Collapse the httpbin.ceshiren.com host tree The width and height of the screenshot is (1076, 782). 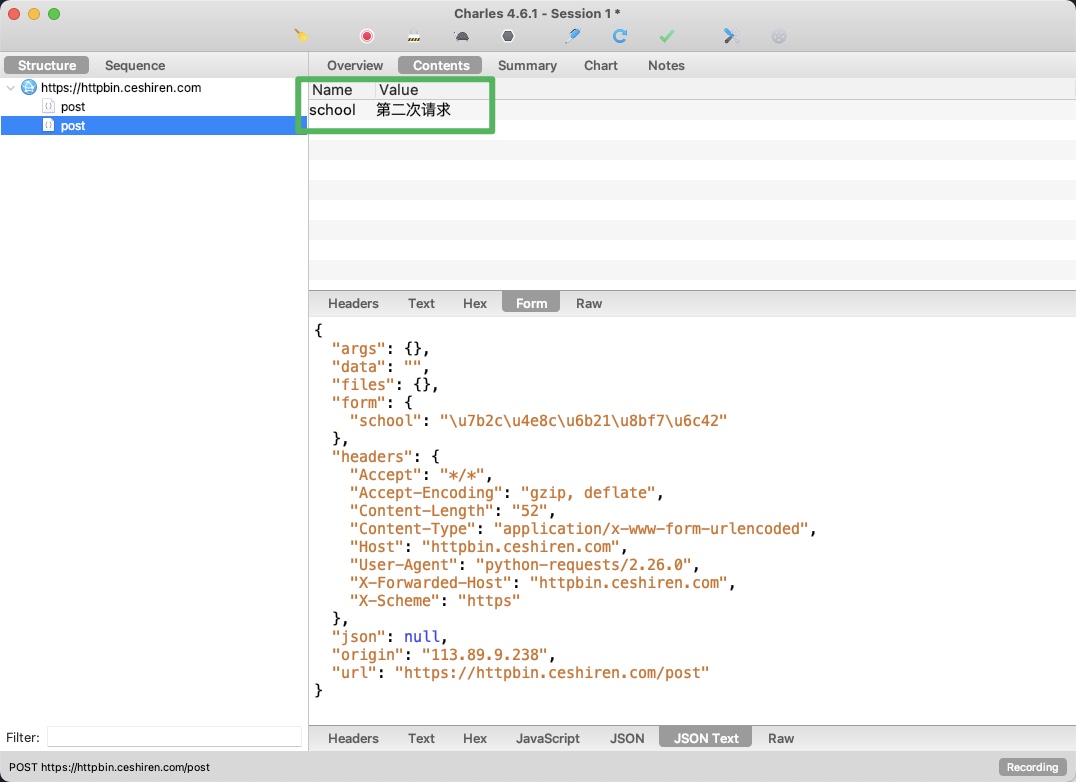(x=11, y=88)
